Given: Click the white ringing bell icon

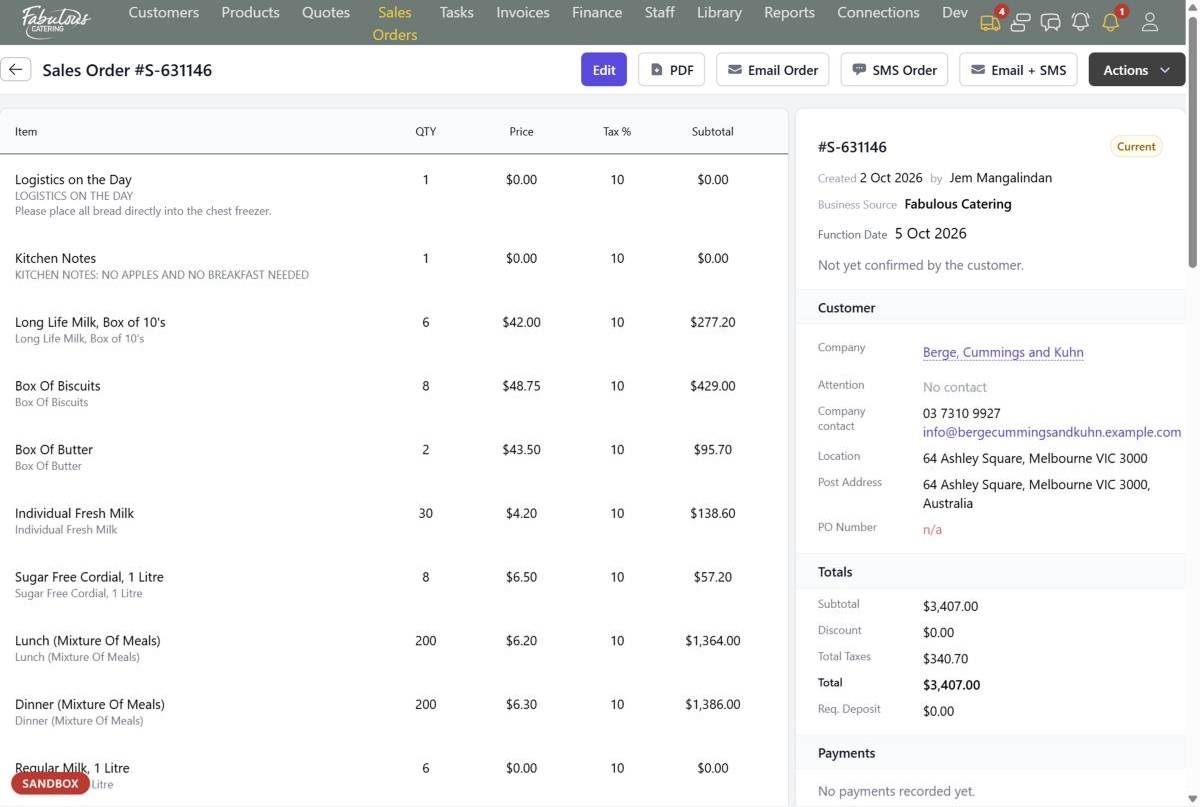Looking at the screenshot, I should tap(1080, 22).
